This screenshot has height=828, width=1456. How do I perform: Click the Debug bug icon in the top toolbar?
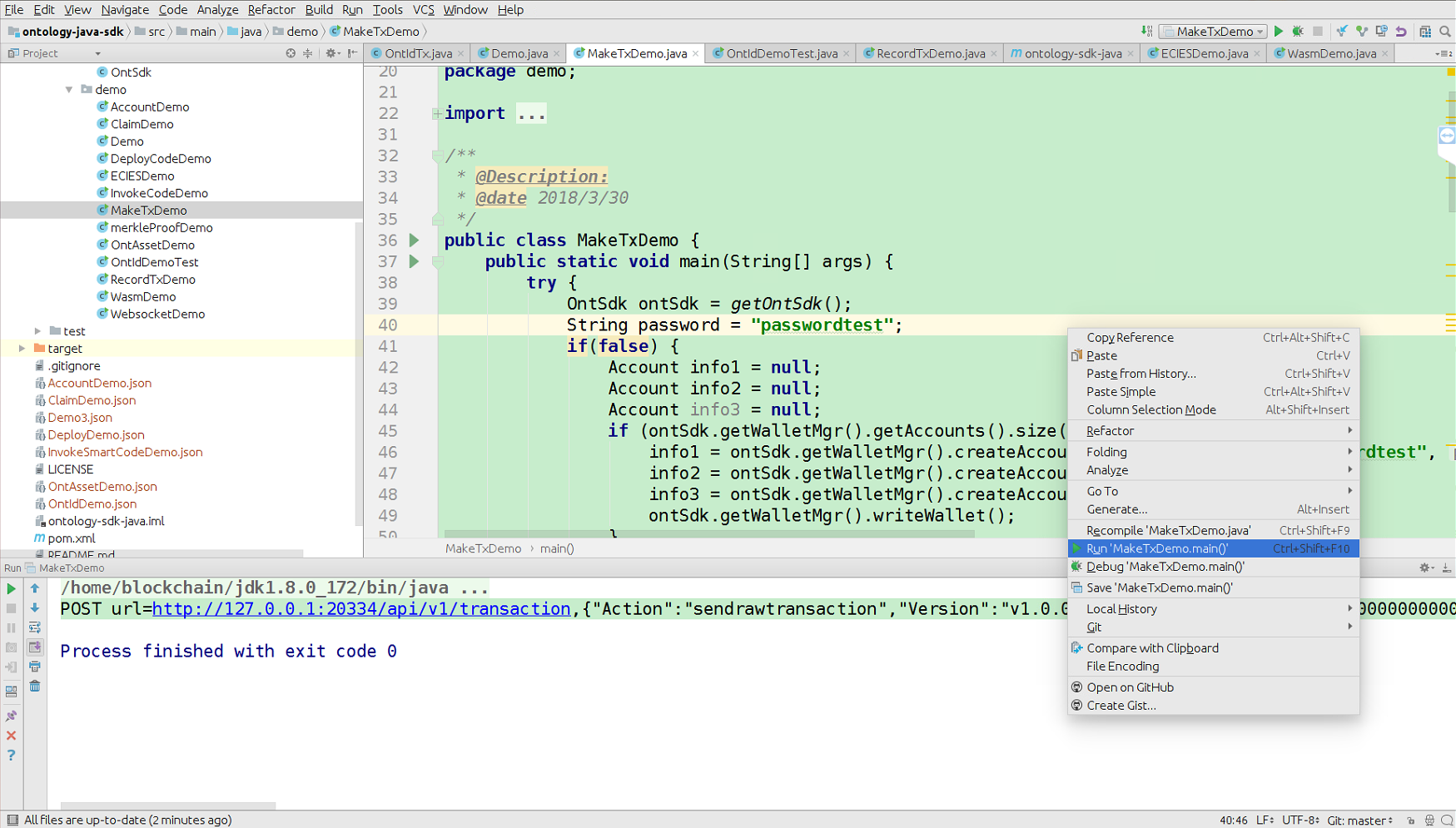pyautogui.click(x=1298, y=32)
